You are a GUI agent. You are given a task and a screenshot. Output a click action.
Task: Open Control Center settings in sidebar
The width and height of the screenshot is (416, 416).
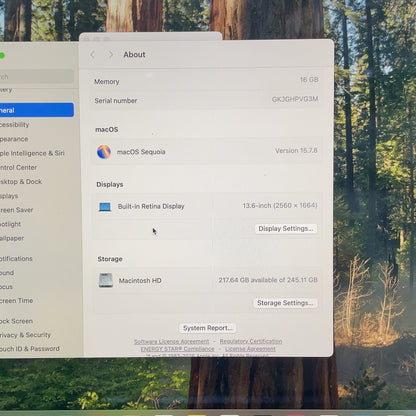coord(18,168)
